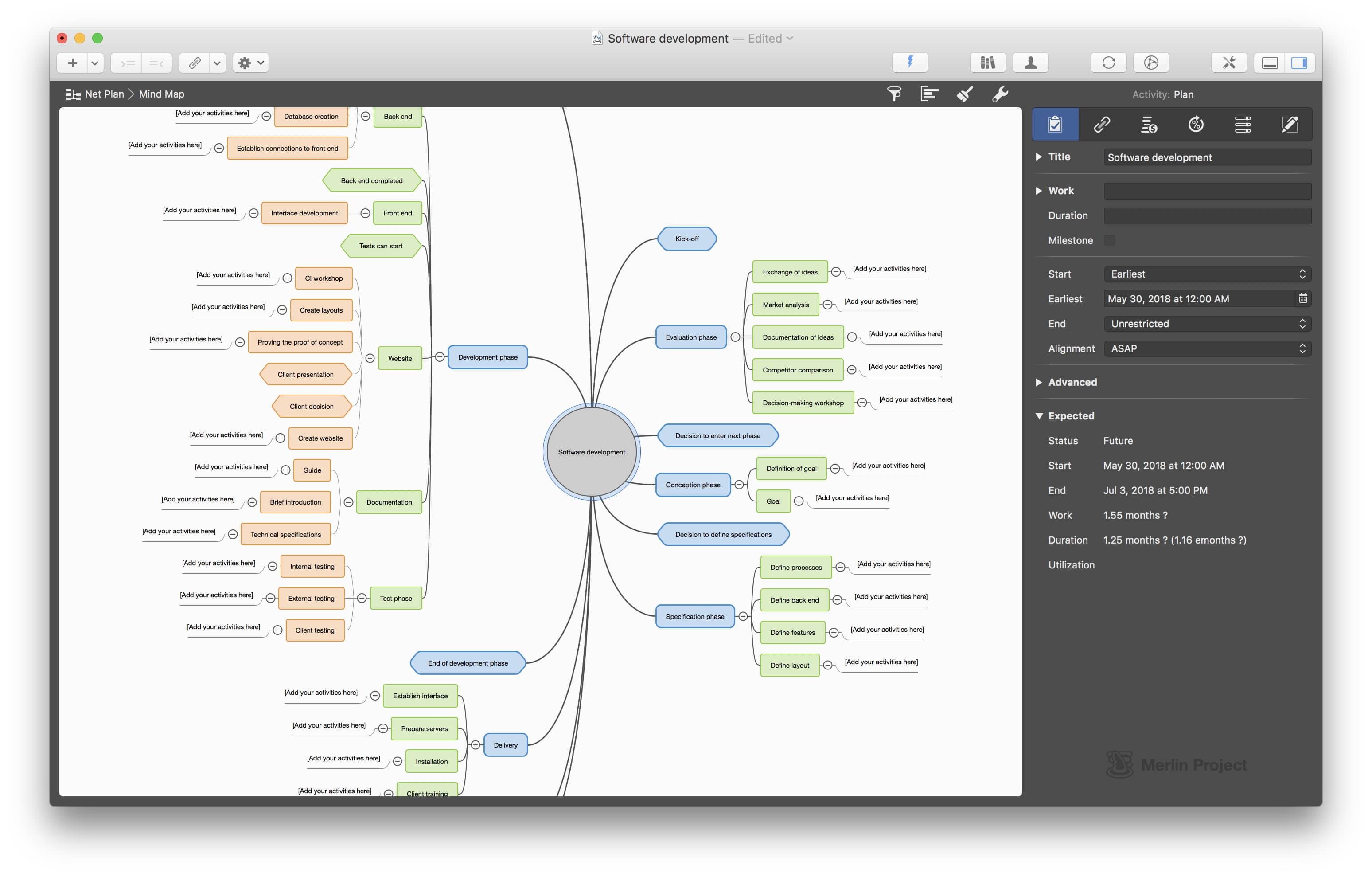The width and height of the screenshot is (1372, 877).
Task: Click the sync arrows toolbar button
Action: coord(1108,63)
